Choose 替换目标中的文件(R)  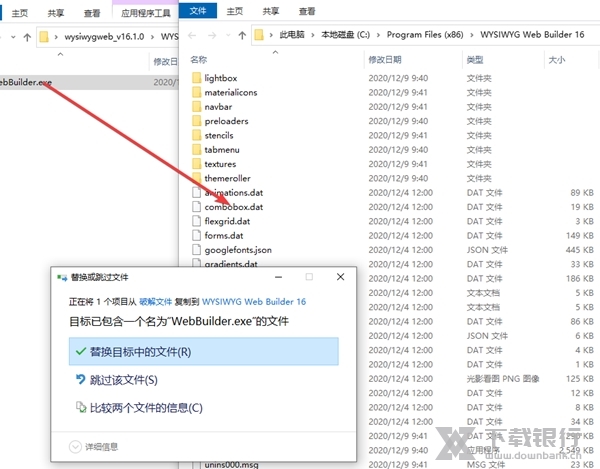click(x=204, y=352)
